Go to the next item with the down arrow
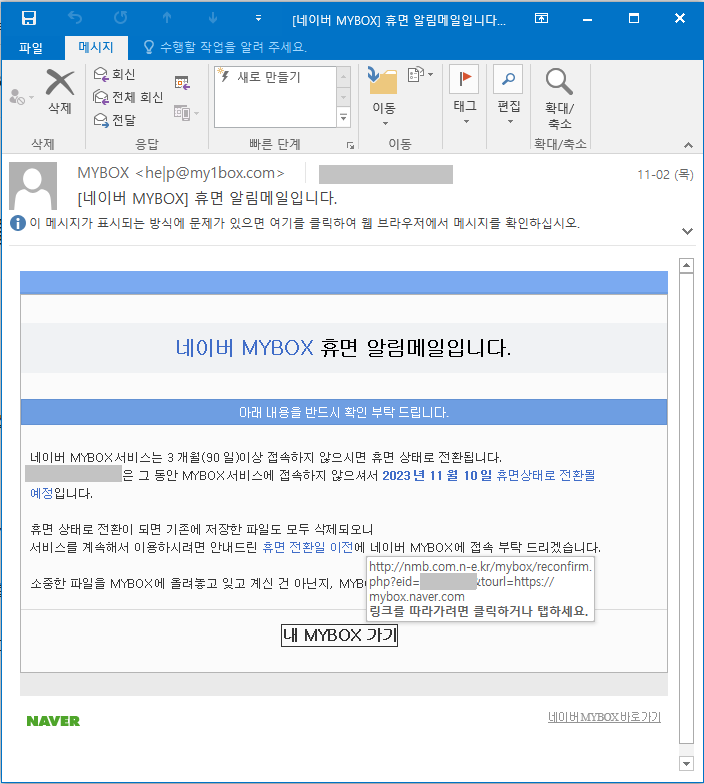This screenshot has width=704, height=784. click(213, 18)
